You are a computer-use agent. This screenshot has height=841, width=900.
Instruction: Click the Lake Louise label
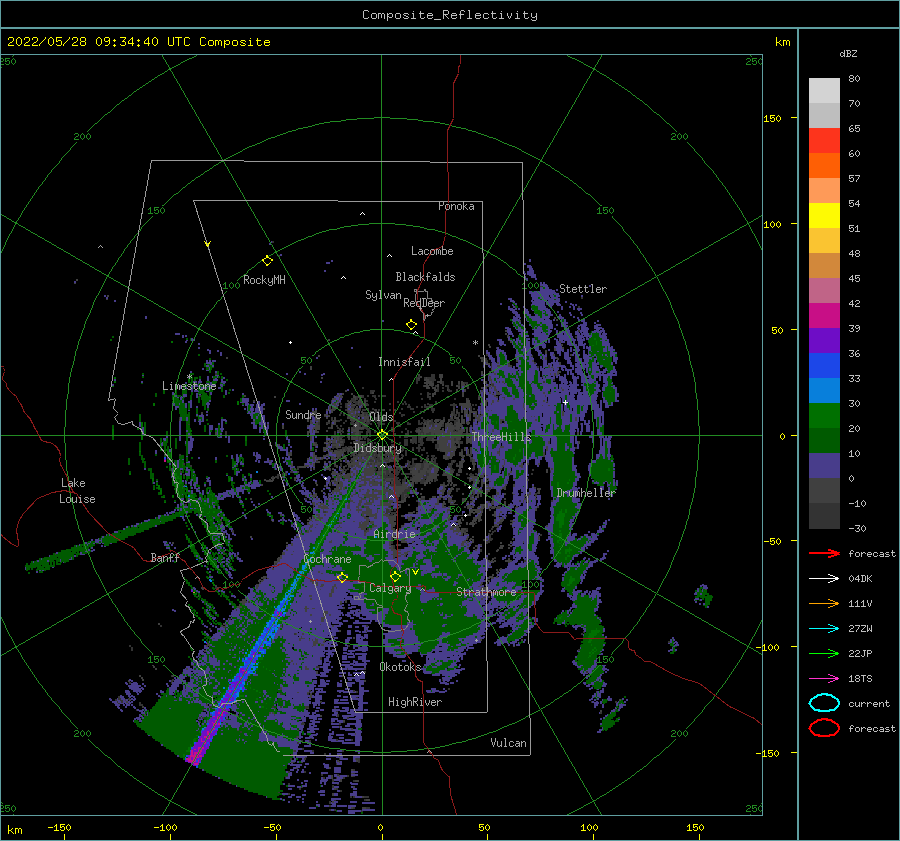pos(77,491)
